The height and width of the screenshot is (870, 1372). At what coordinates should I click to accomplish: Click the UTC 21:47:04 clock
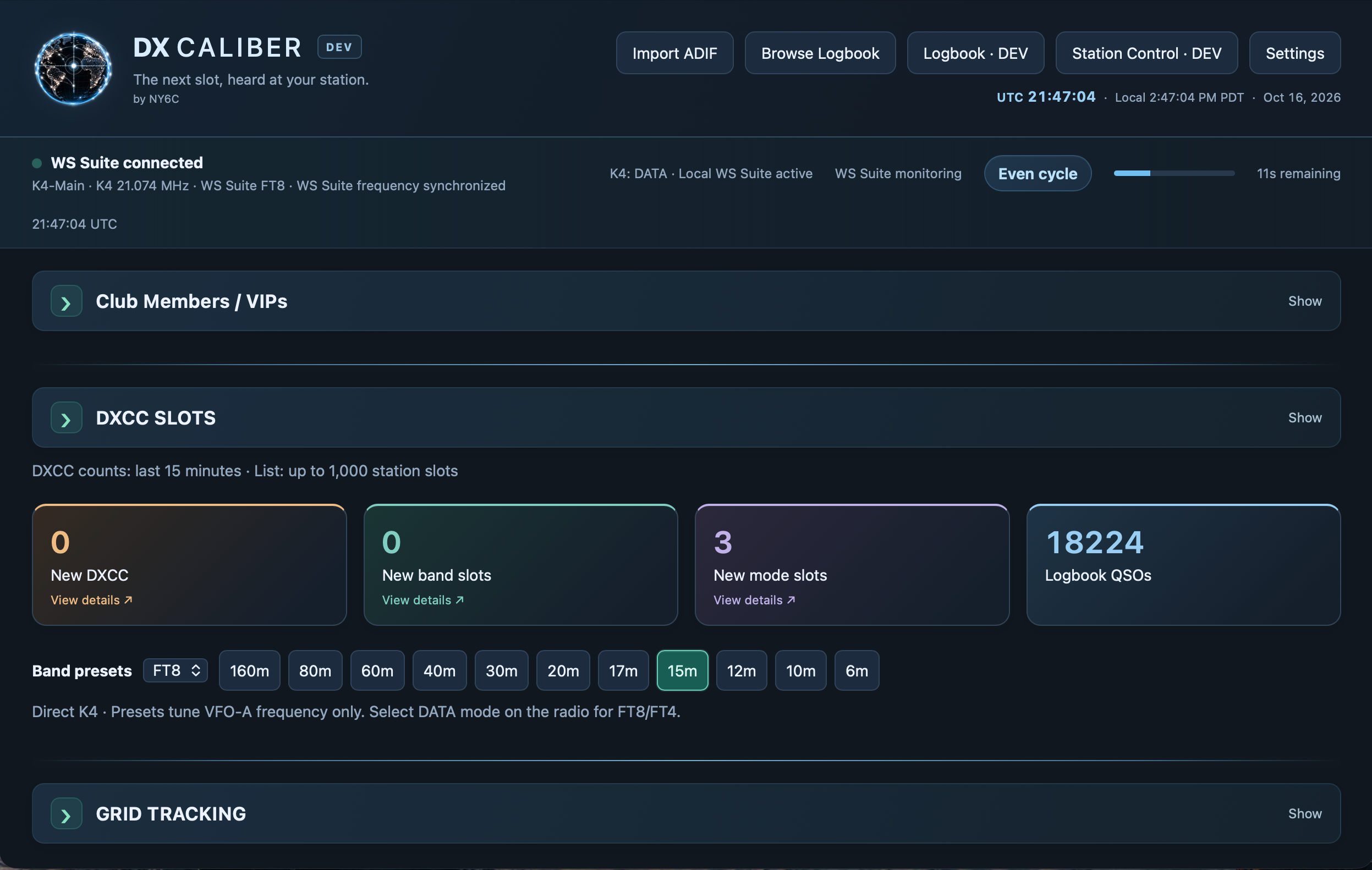pos(1046,97)
